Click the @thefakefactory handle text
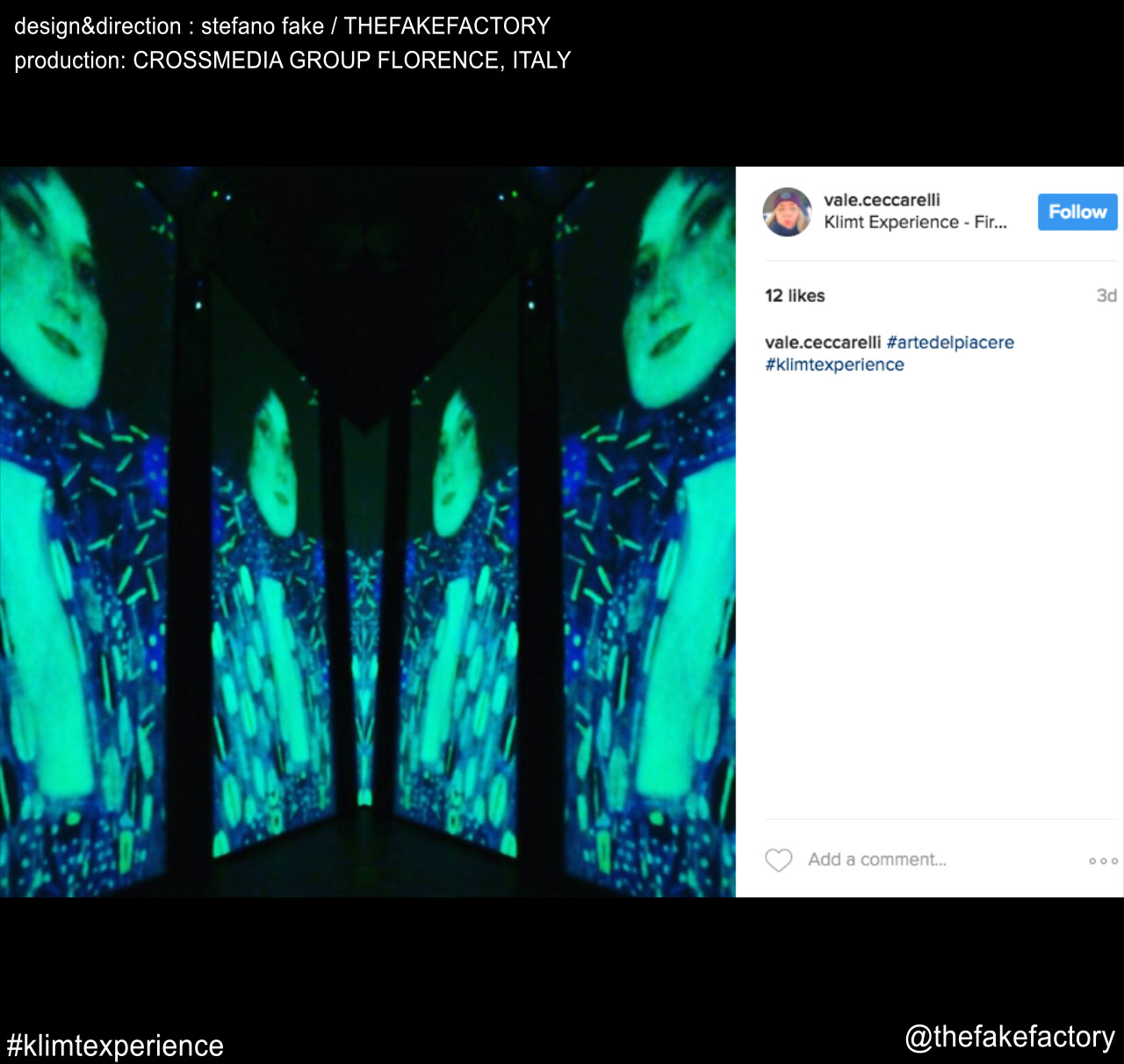1124x1064 pixels. tap(1010, 1037)
